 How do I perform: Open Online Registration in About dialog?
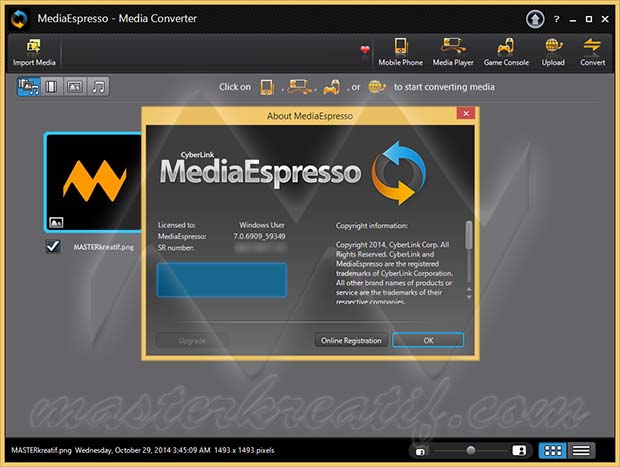351,340
